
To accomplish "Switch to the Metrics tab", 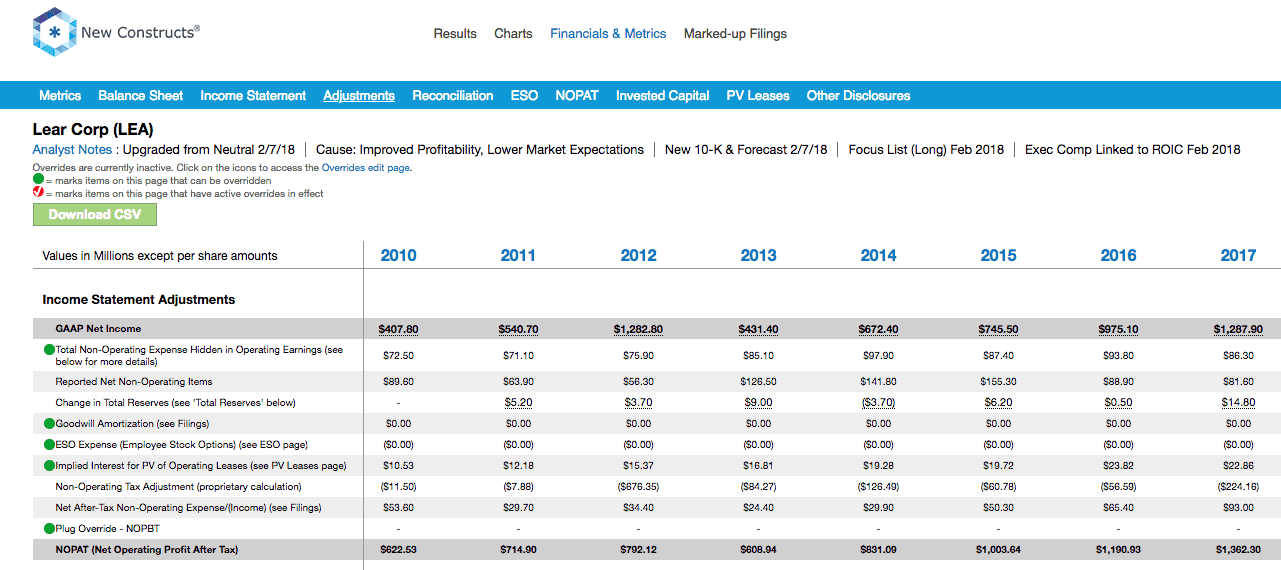I will [60, 96].
